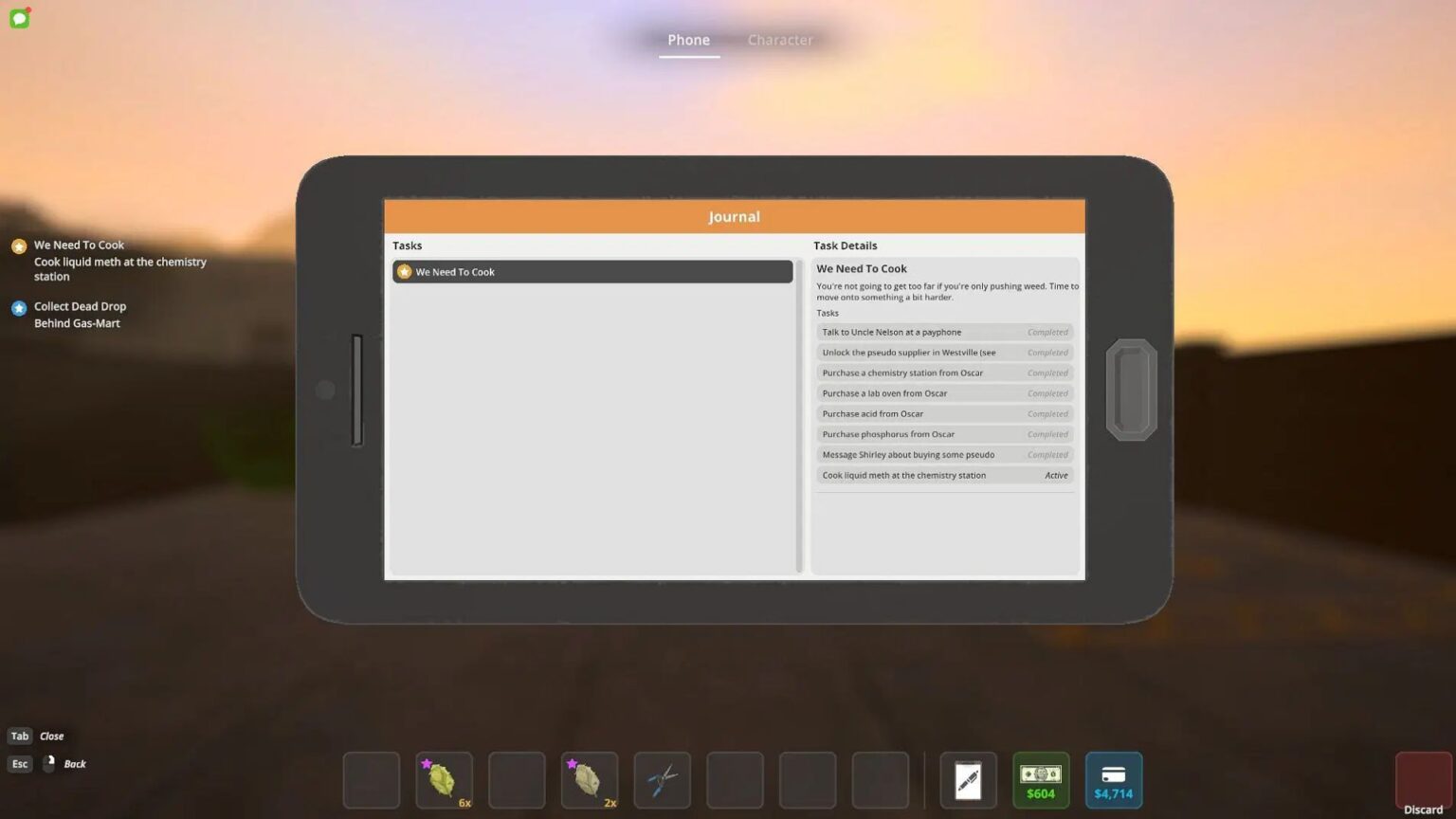This screenshot has width=1456, height=819.
Task: Click the Close prompt beside Tab key
Action: coord(51,736)
